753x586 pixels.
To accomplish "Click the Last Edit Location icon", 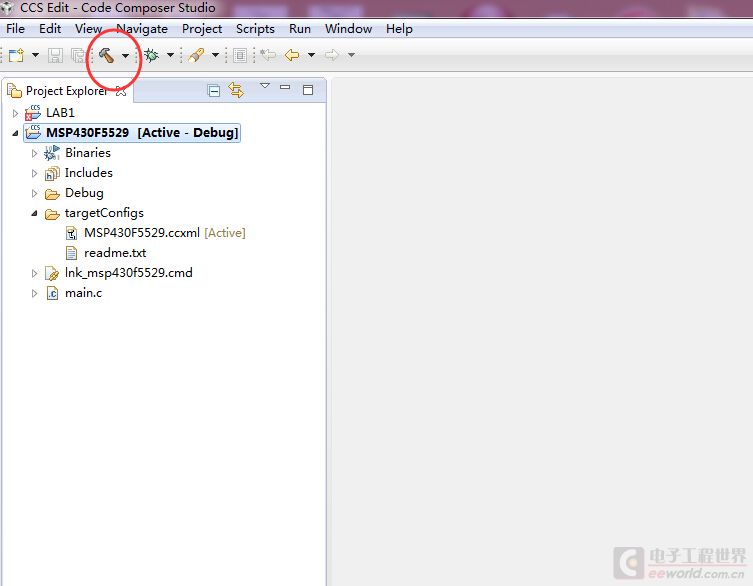I will (268, 55).
